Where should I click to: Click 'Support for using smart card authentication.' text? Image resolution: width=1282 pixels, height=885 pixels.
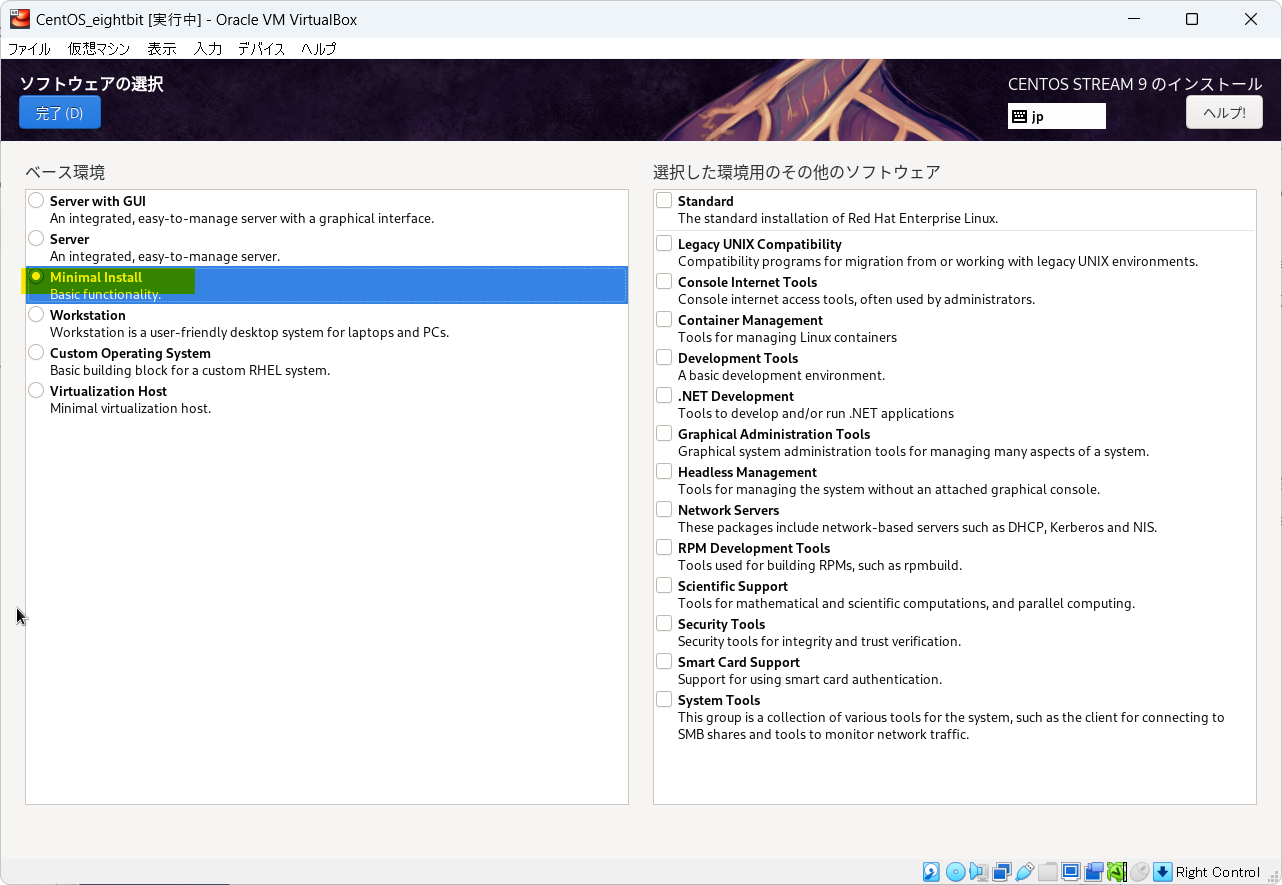pos(810,679)
